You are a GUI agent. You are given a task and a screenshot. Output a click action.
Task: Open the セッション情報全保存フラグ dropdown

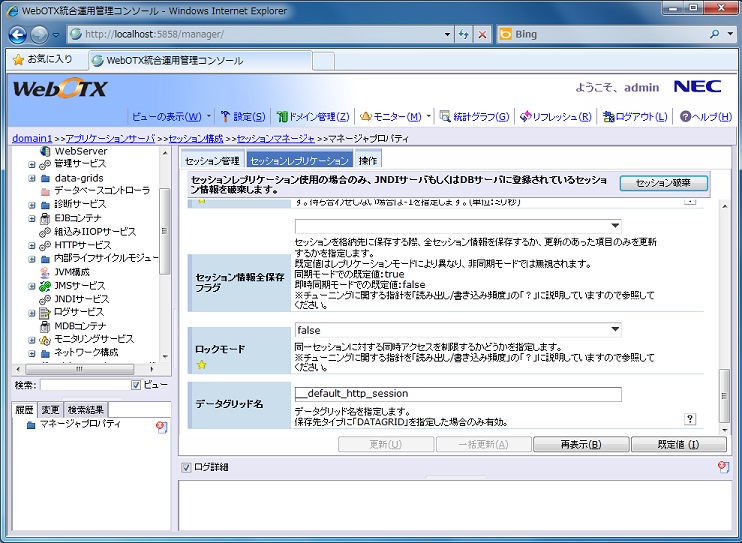(x=458, y=226)
